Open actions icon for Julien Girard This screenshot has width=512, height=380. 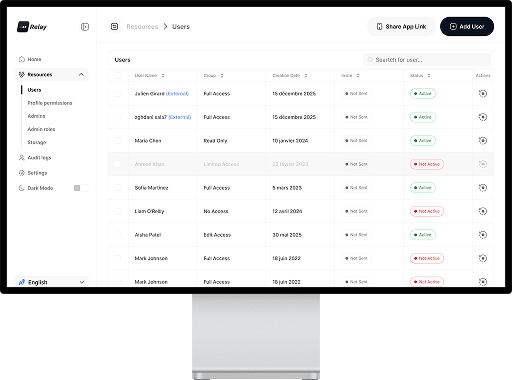coord(483,94)
